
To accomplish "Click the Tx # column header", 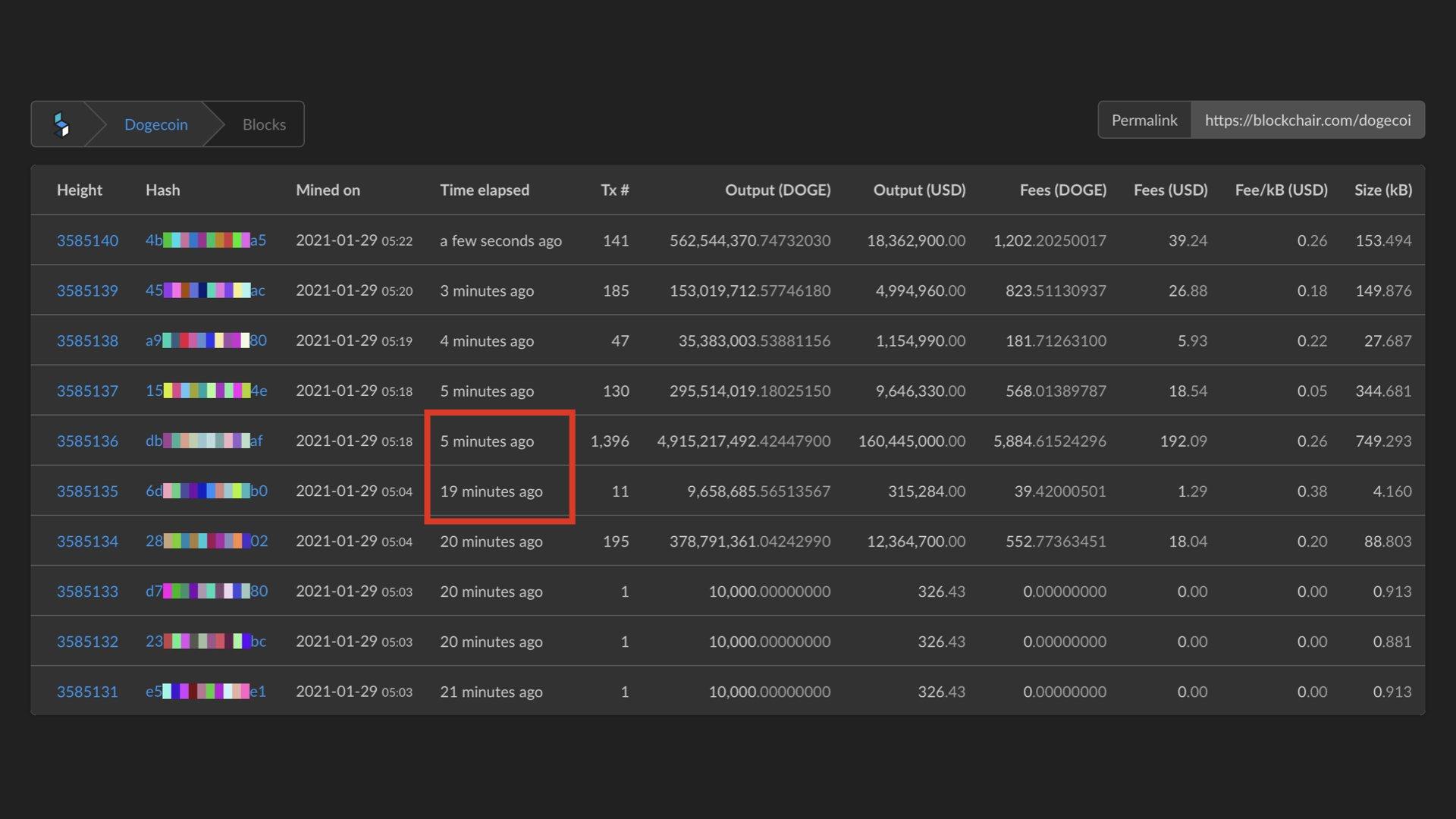I will (614, 190).
